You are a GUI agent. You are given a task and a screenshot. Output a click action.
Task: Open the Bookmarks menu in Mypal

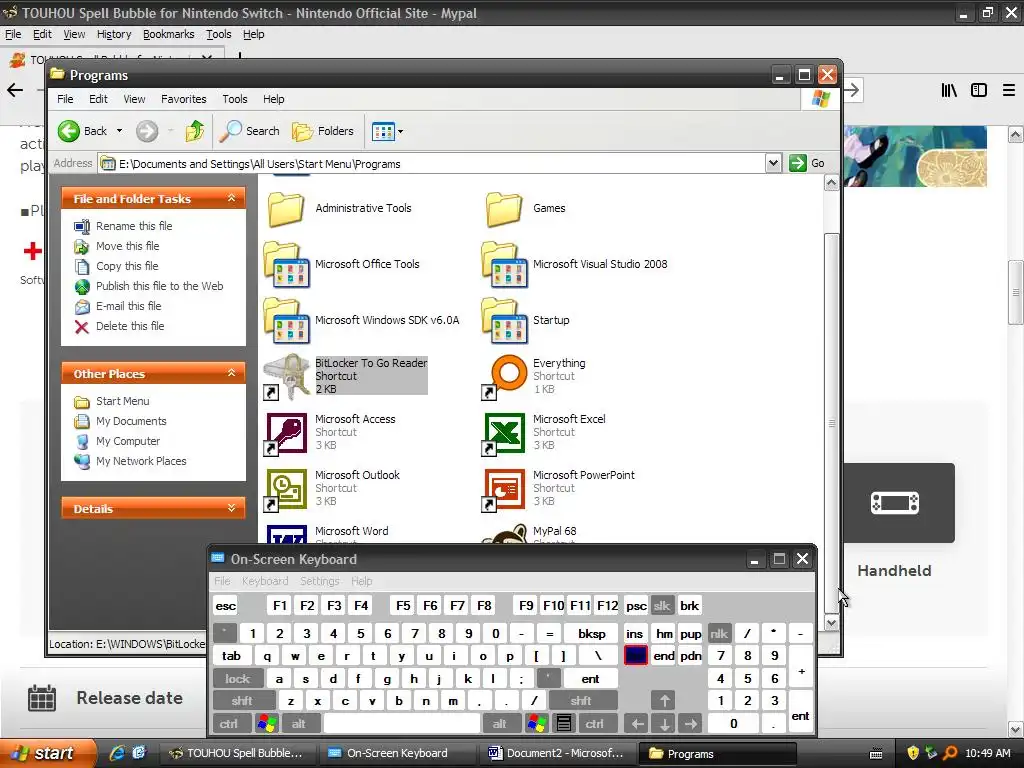pyautogui.click(x=168, y=34)
